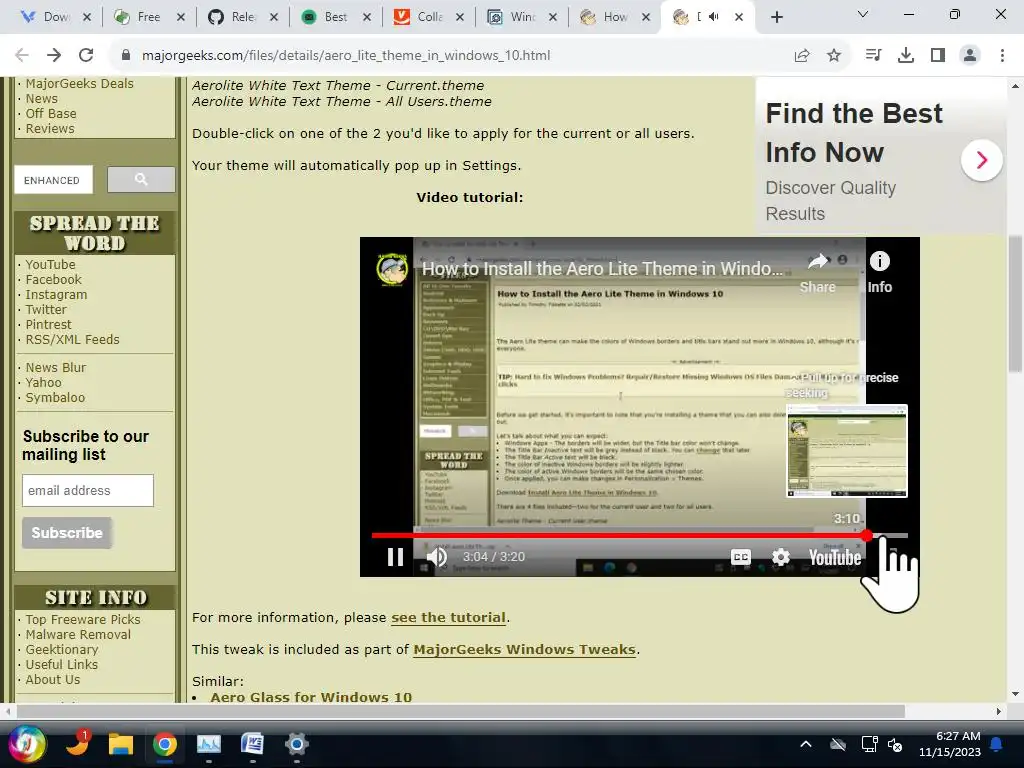Open the video Info icon
Image resolution: width=1024 pixels, height=768 pixels.
click(x=880, y=261)
